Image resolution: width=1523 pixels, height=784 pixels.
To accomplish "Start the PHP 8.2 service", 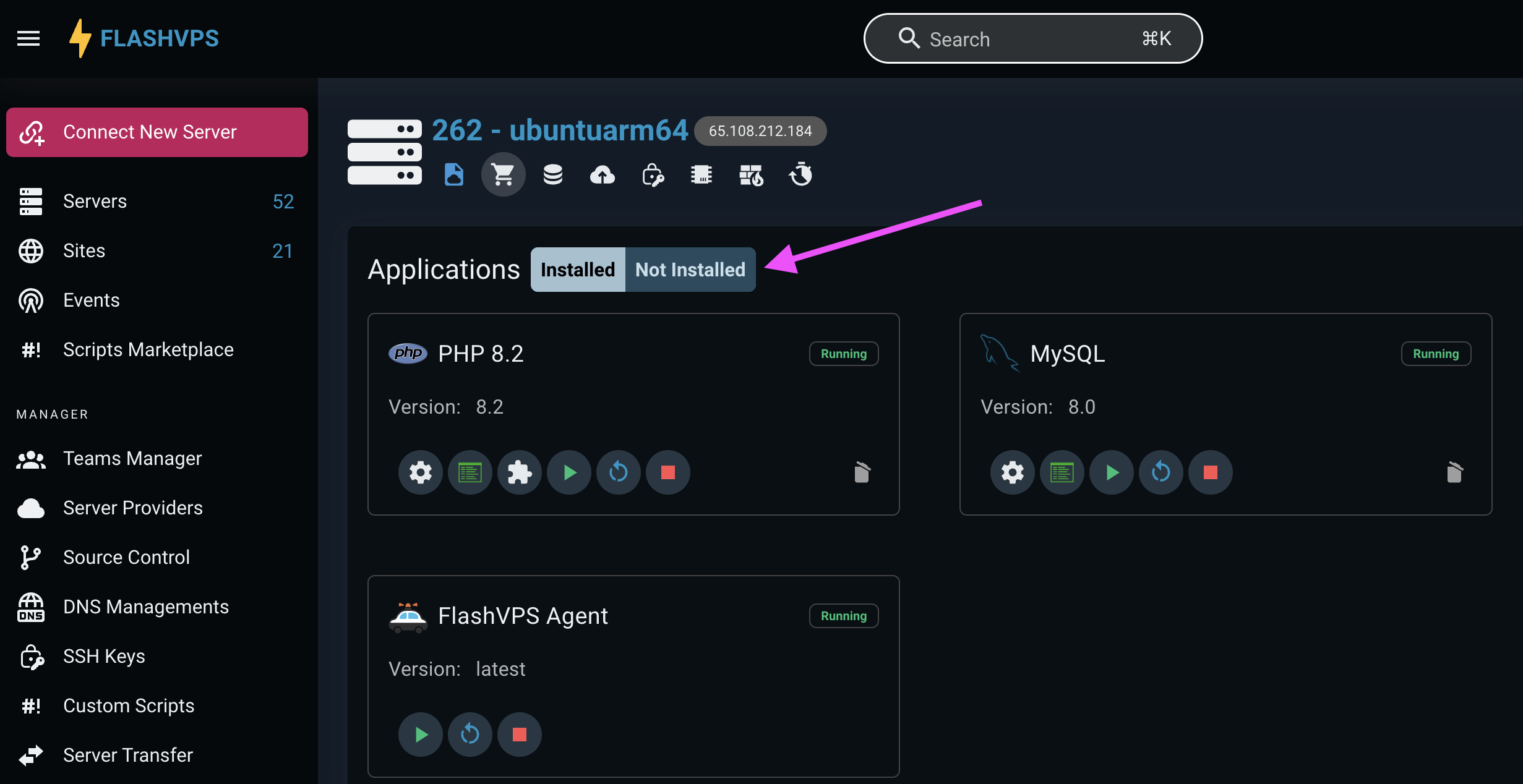I will (568, 472).
